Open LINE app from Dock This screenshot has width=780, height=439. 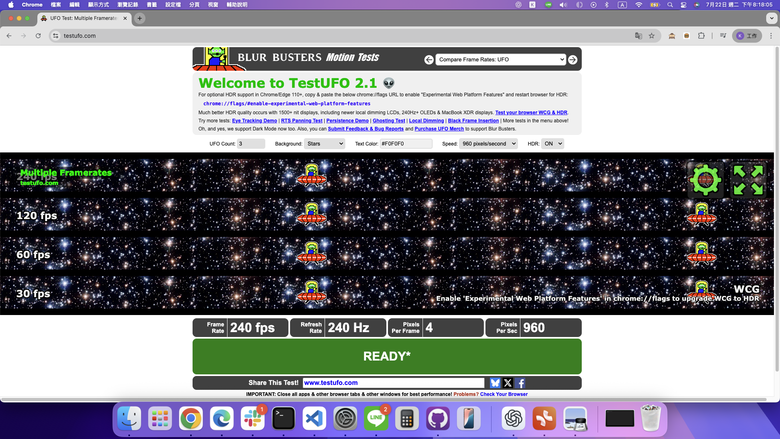(376, 419)
